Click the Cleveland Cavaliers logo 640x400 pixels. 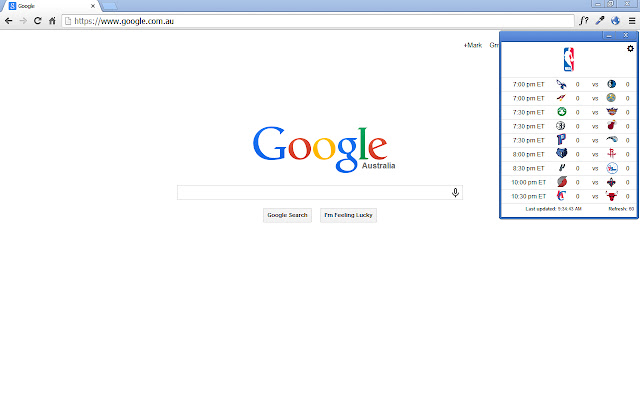pos(562,98)
